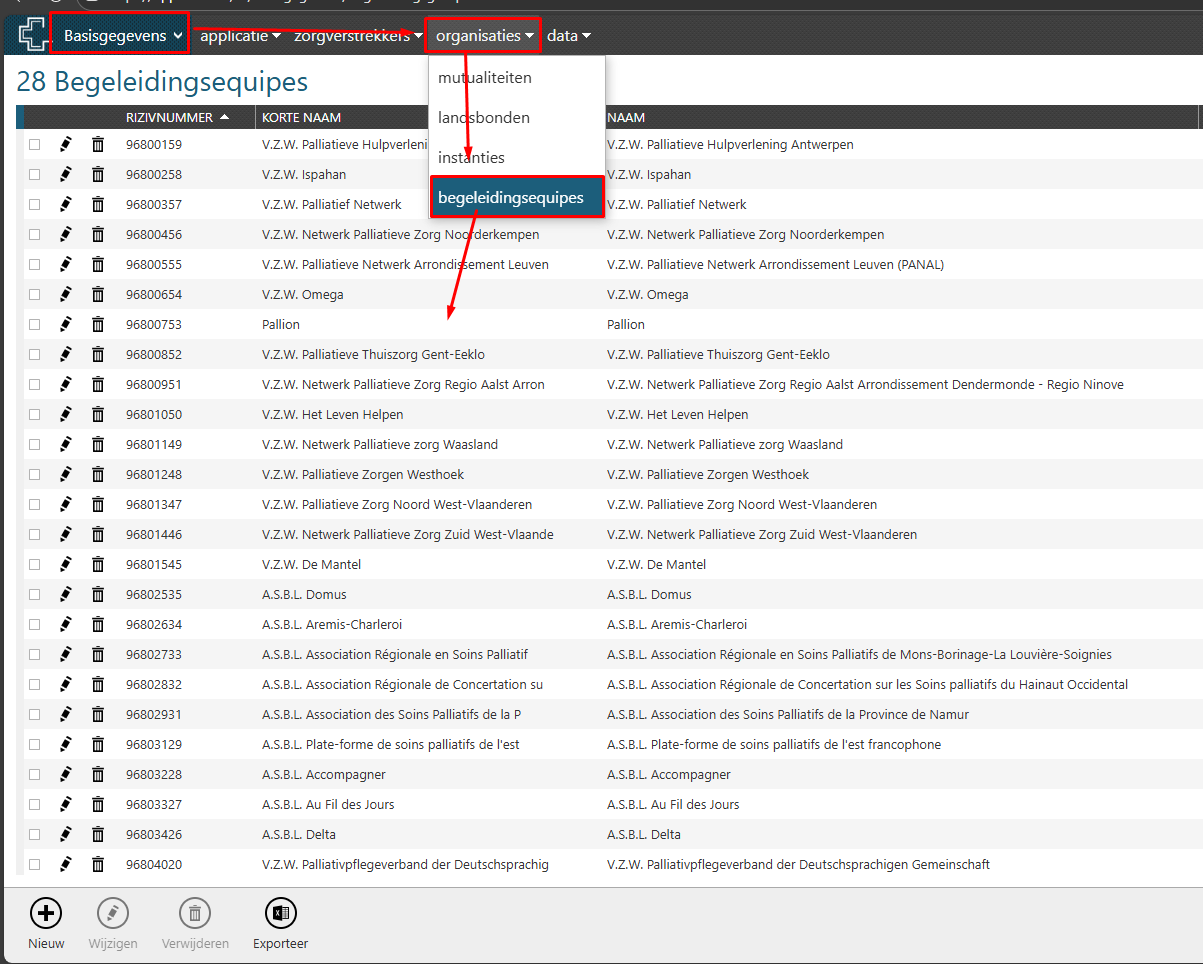This screenshot has height=964, width=1203.
Task: Click the delete trash icon for row 96800159
Action: tap(98, 145)
